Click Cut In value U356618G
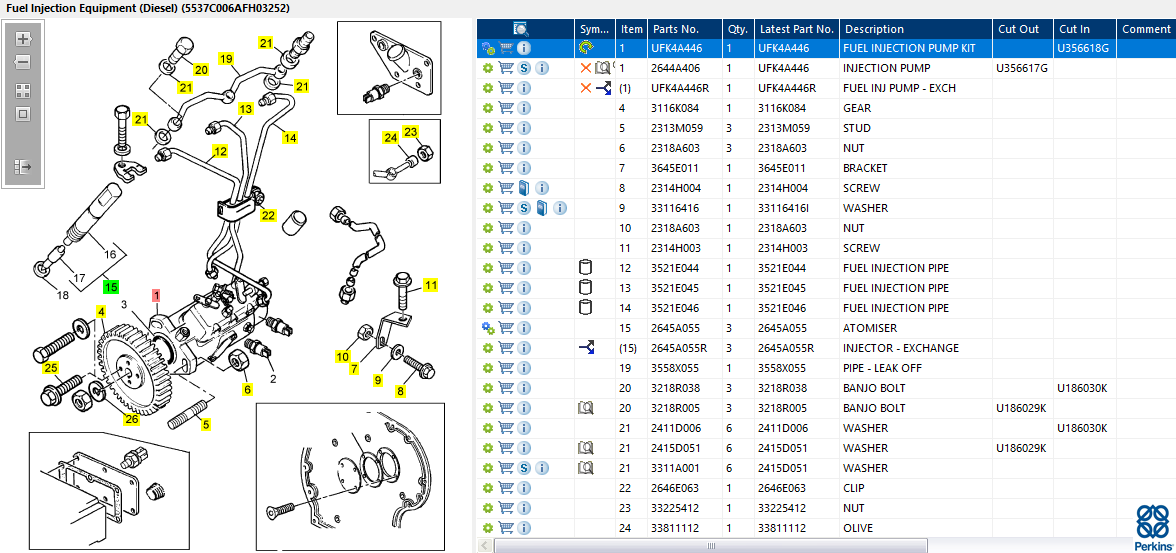Image resolution: width=1176 pixels, height=553 pixels. tap(1083, 48)
